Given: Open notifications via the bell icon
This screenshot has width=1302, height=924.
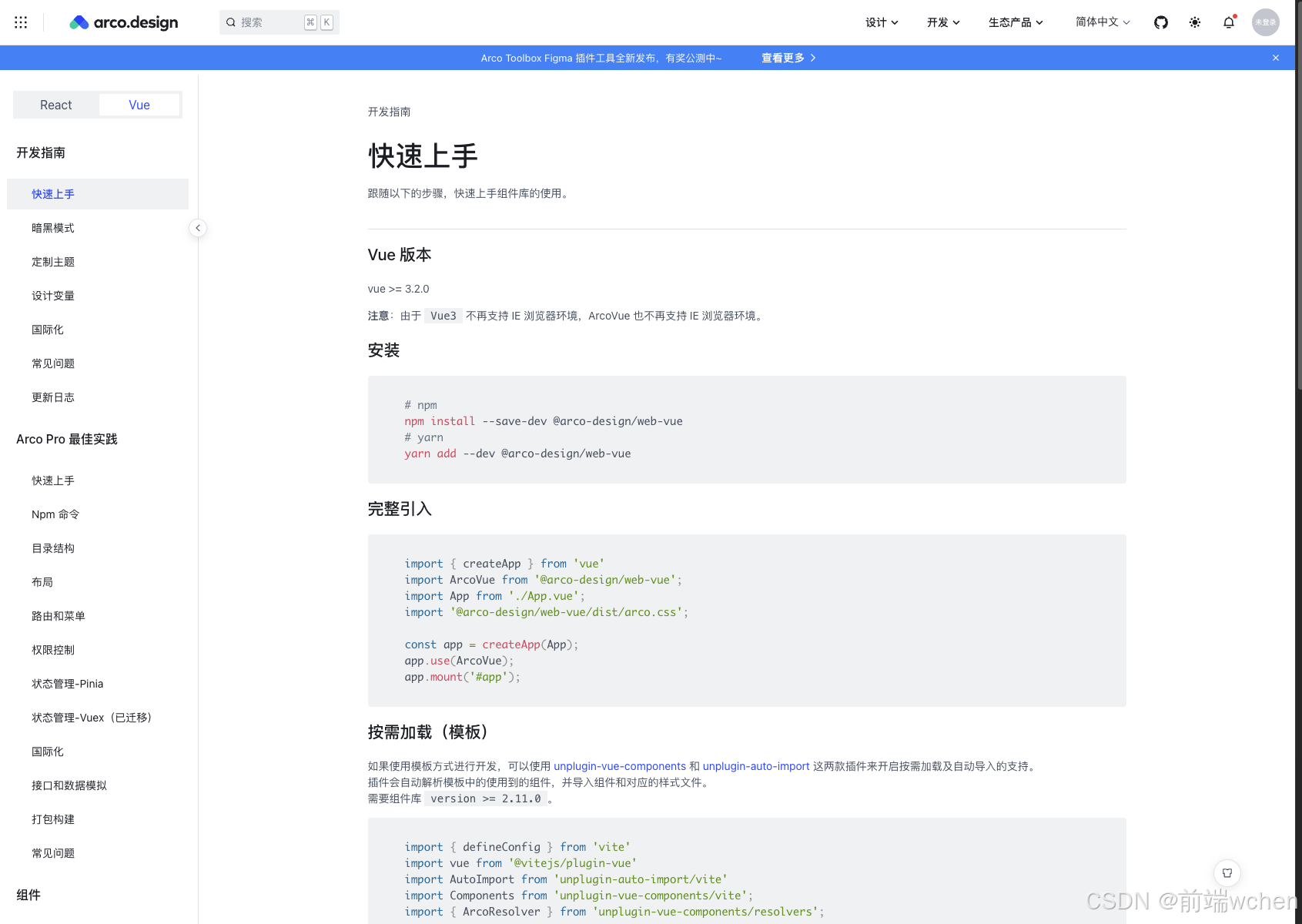Looking at the screenshot, I should 1228,23.
